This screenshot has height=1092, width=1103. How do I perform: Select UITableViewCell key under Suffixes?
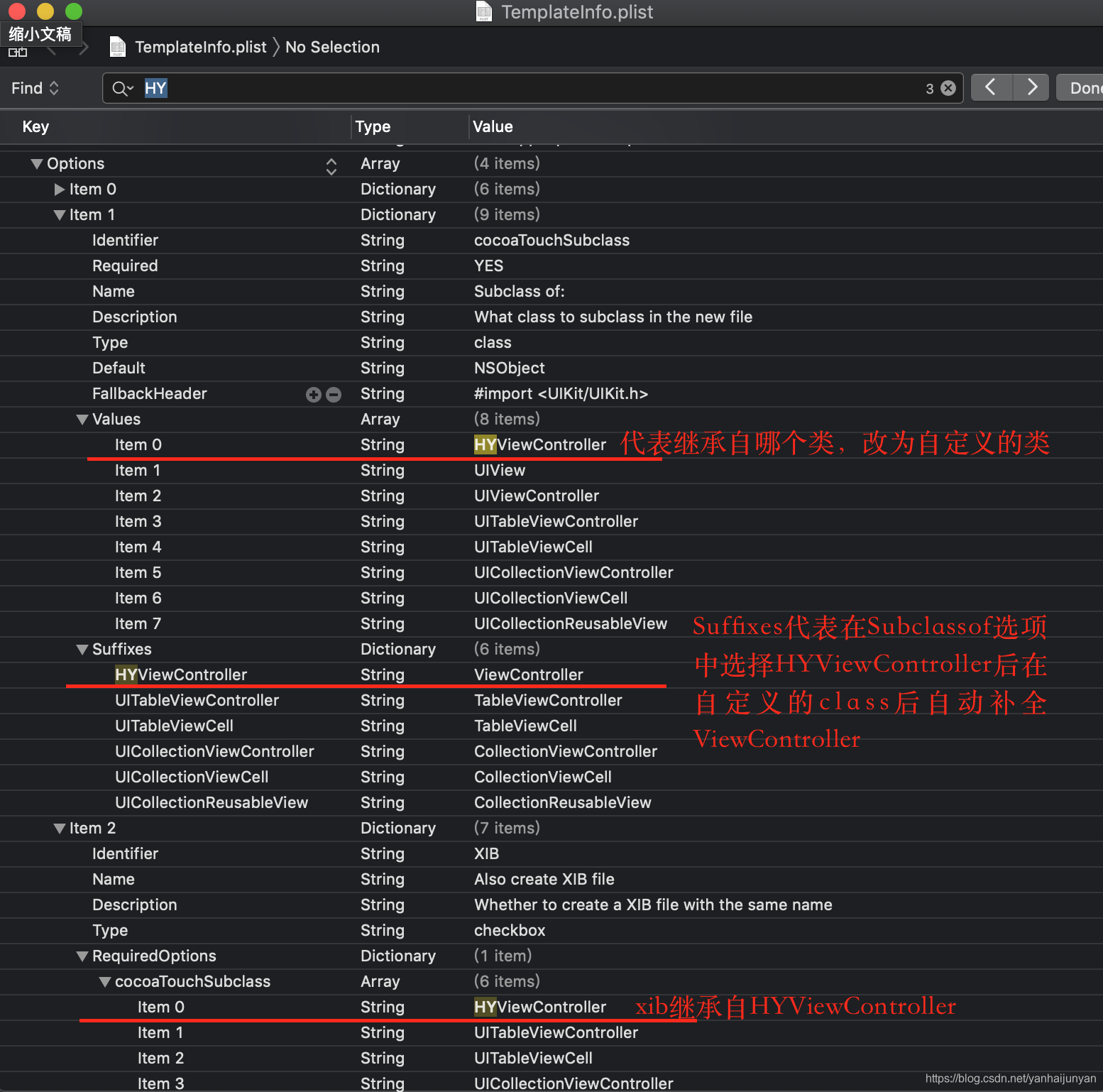coord(174,726)
